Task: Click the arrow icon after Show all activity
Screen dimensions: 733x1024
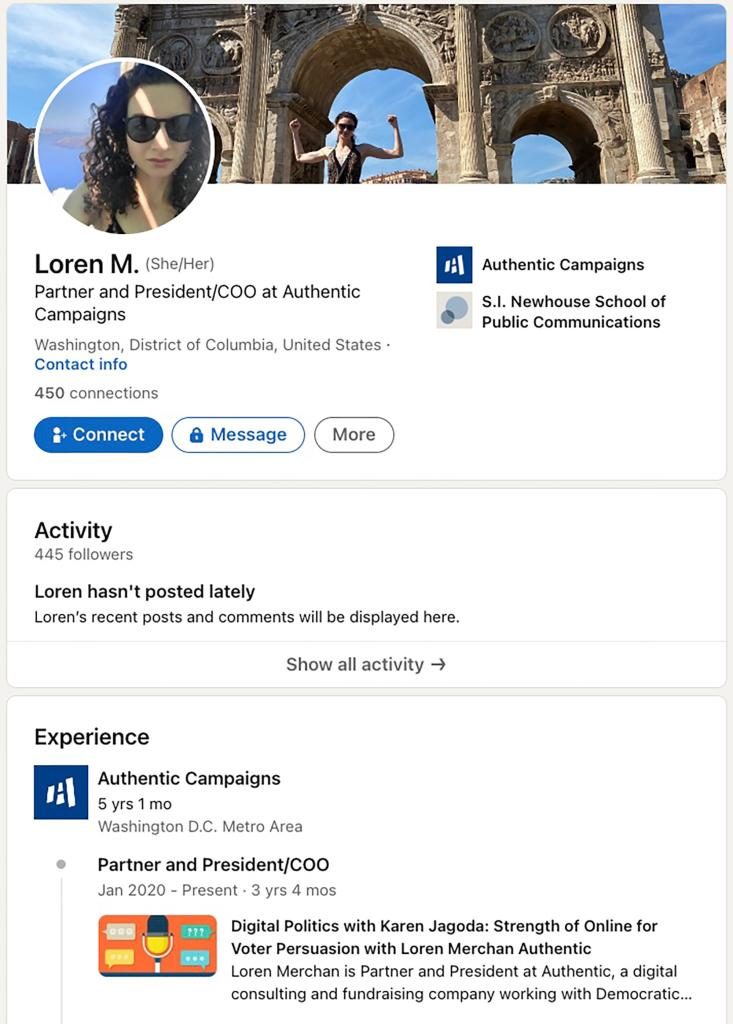Action: pos(438,664)
